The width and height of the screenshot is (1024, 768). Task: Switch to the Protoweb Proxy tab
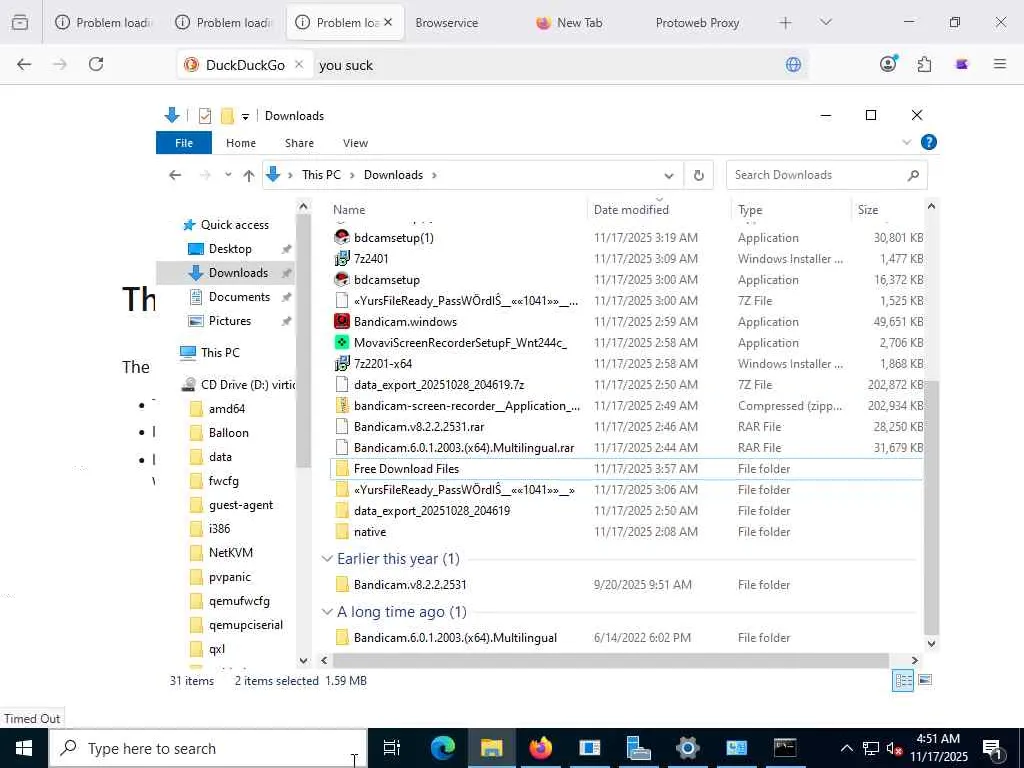[x=697, y=23]
